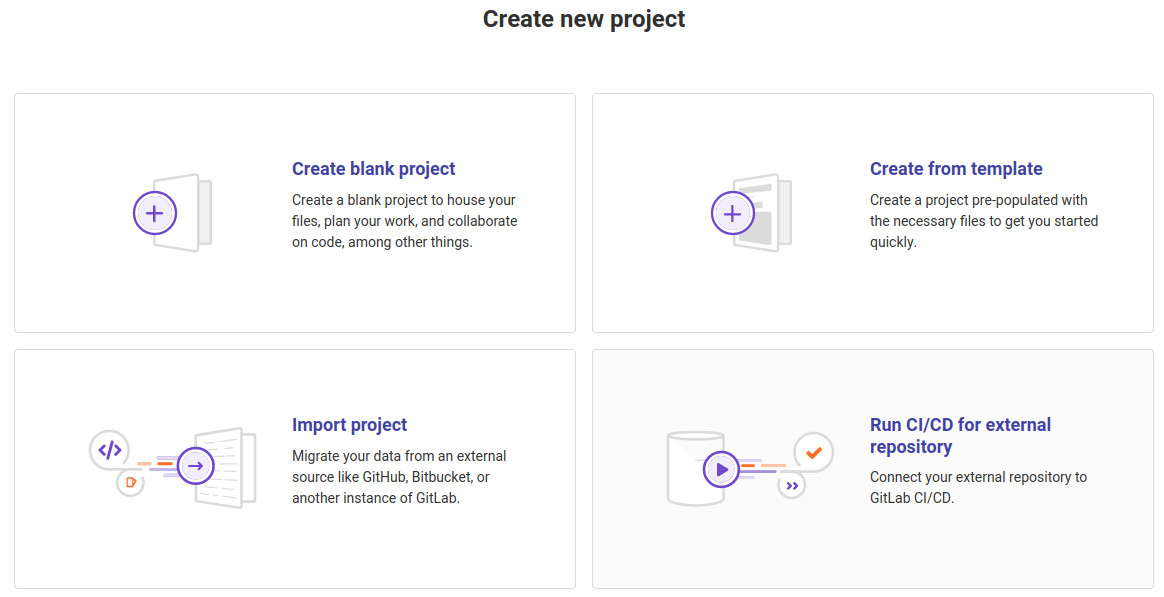Open the Import project link
The height and width of the screenshot is (597, 1164).
pos(350,425)
